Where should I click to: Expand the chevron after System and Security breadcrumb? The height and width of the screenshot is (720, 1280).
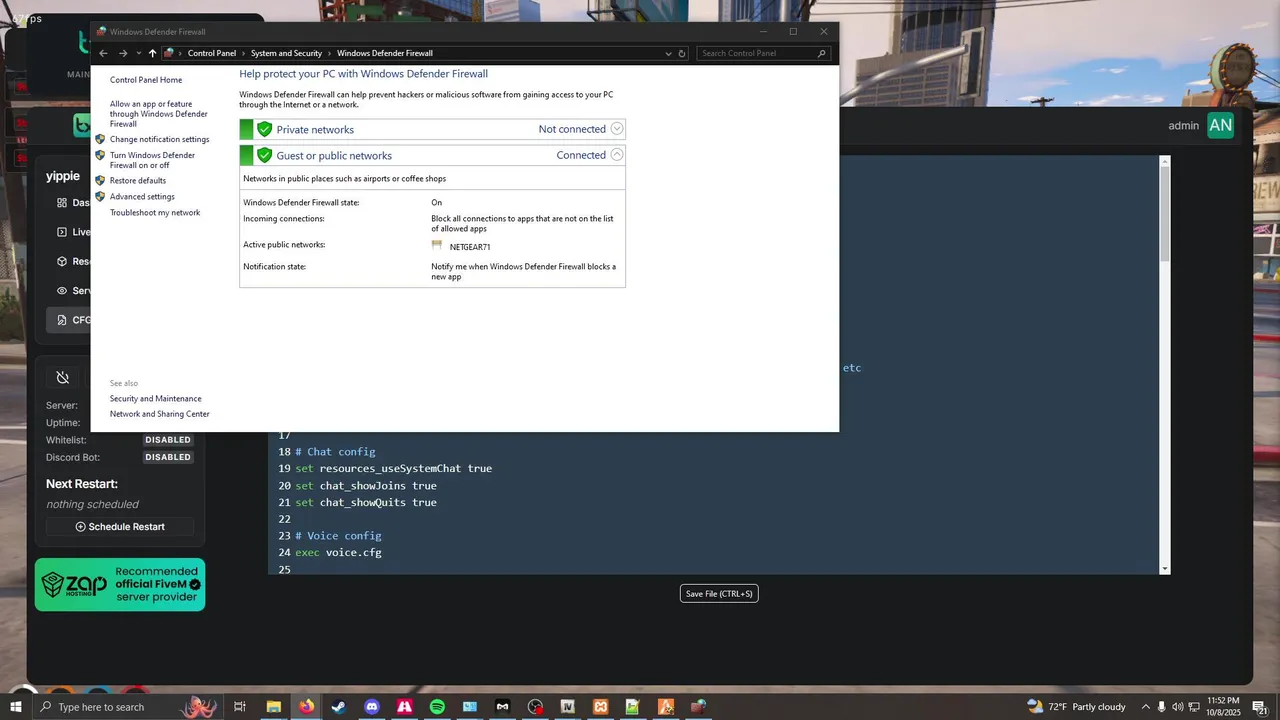pos(330,53)
